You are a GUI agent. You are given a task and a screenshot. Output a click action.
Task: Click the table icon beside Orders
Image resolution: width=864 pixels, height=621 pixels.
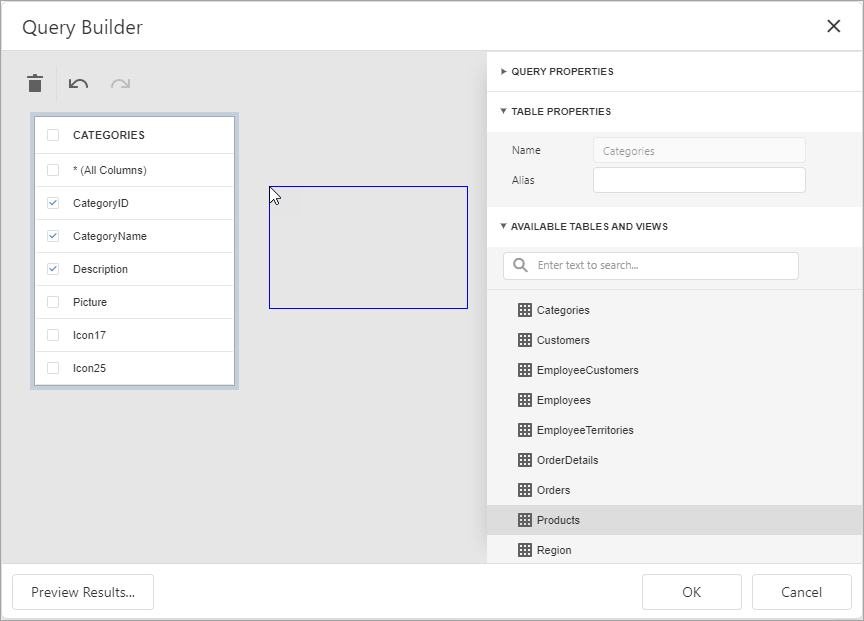tap(524, 490)
